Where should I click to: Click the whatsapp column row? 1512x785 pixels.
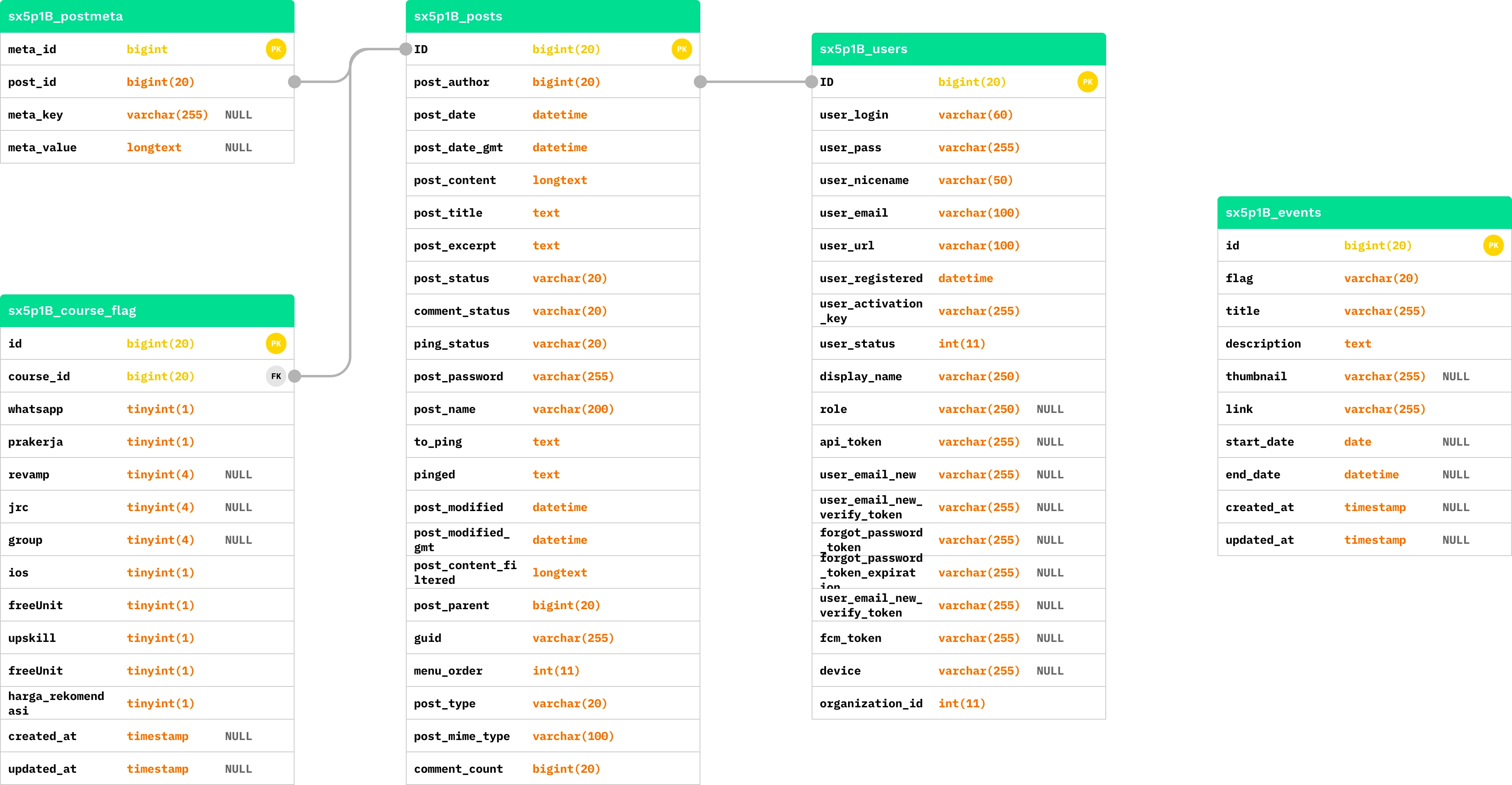point(147,409)
